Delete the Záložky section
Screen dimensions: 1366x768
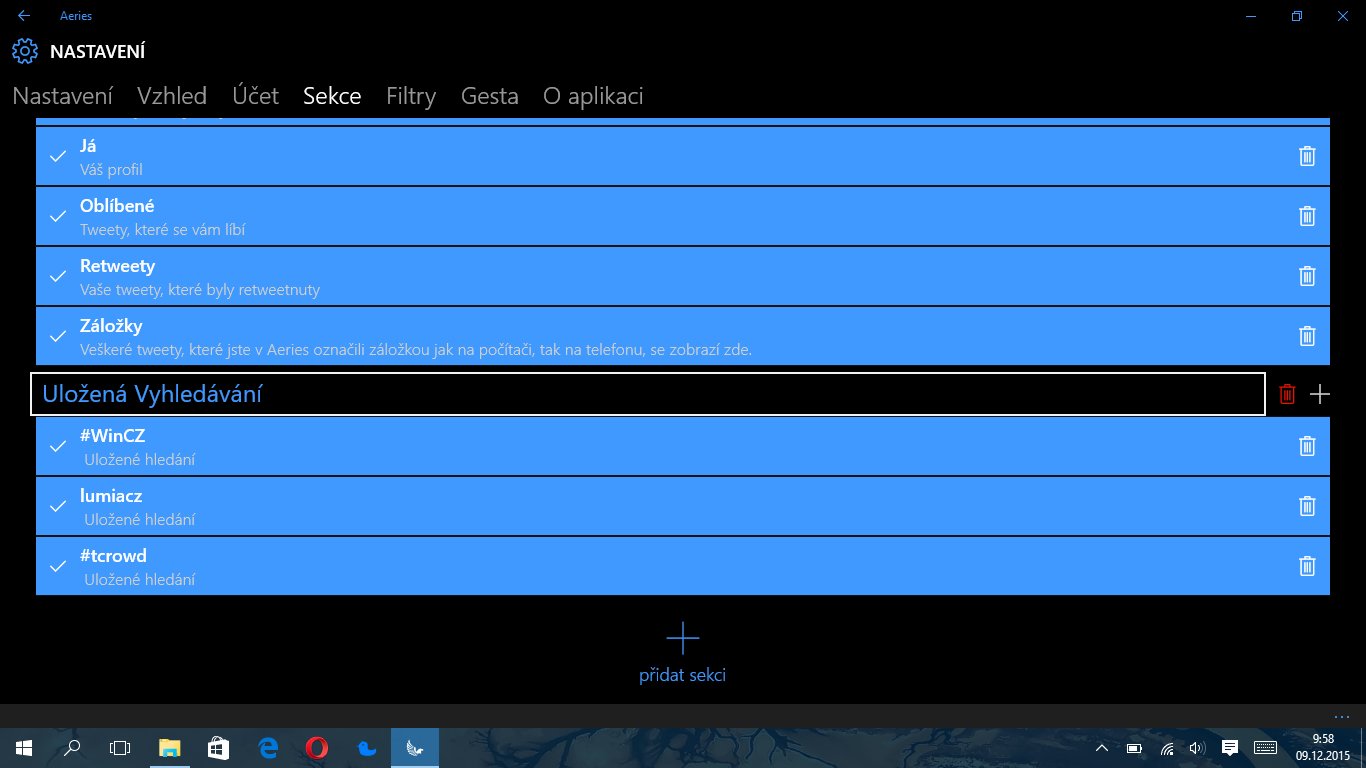[1306, 336]
